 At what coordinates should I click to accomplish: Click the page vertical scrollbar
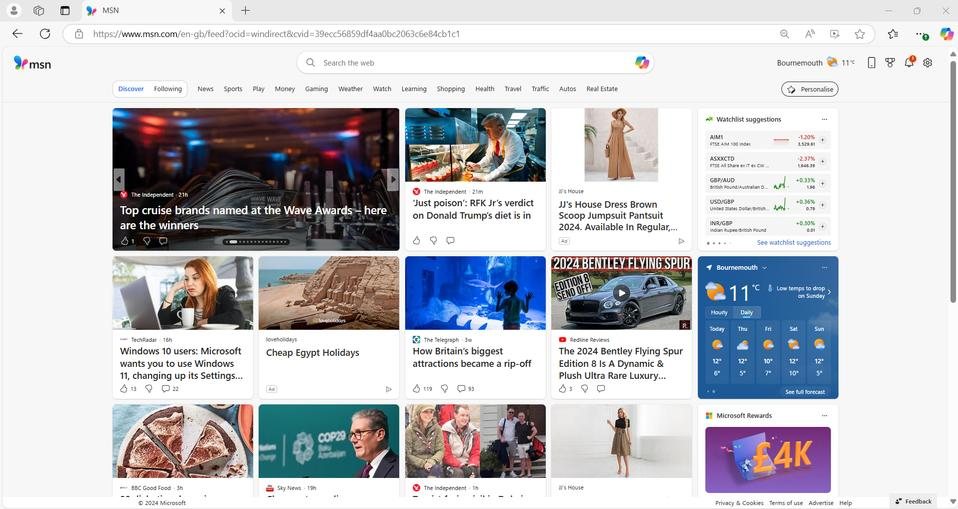pyautogui.click(x=953, y=183)
